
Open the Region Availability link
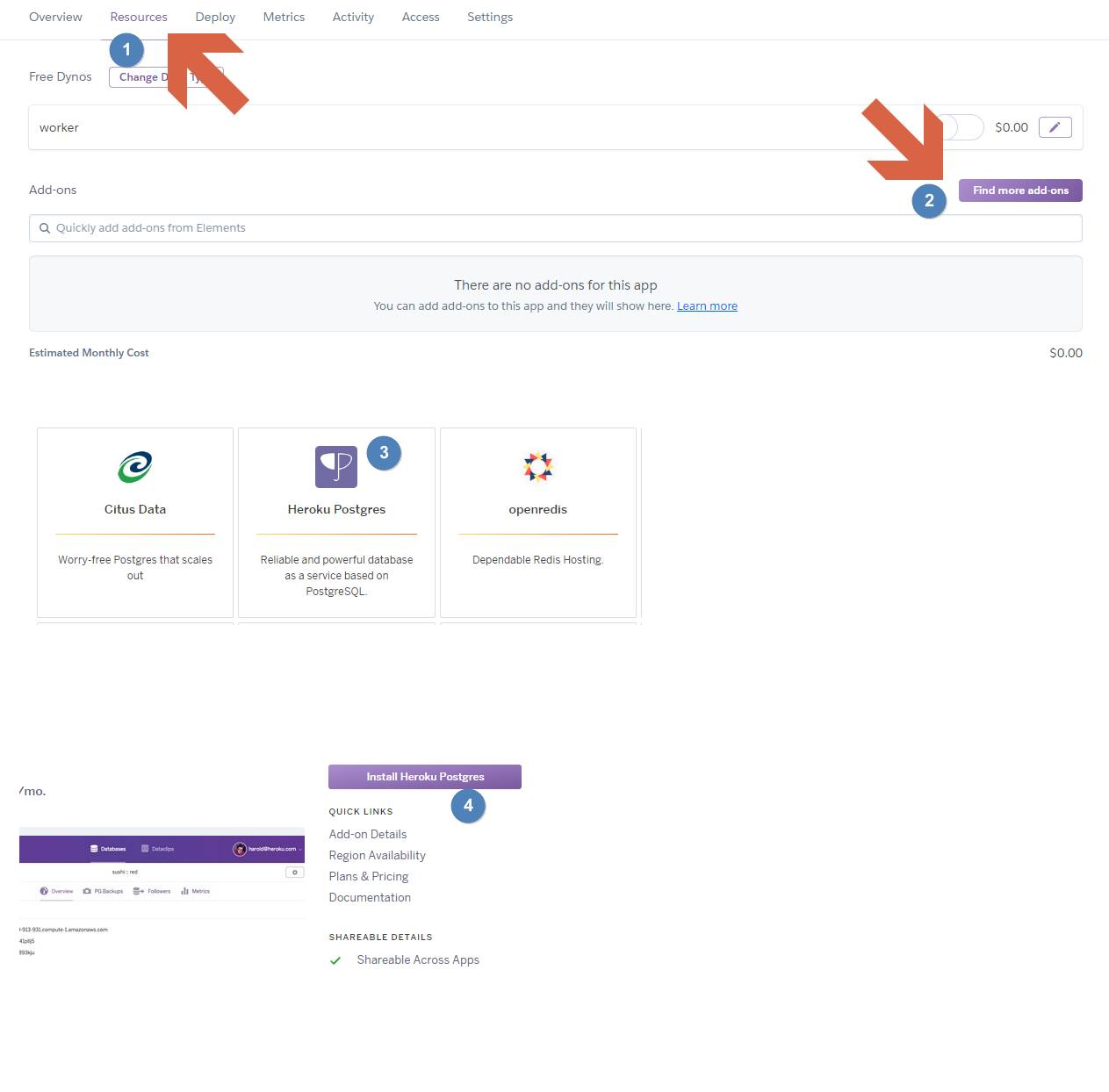[x=377, y=855]
